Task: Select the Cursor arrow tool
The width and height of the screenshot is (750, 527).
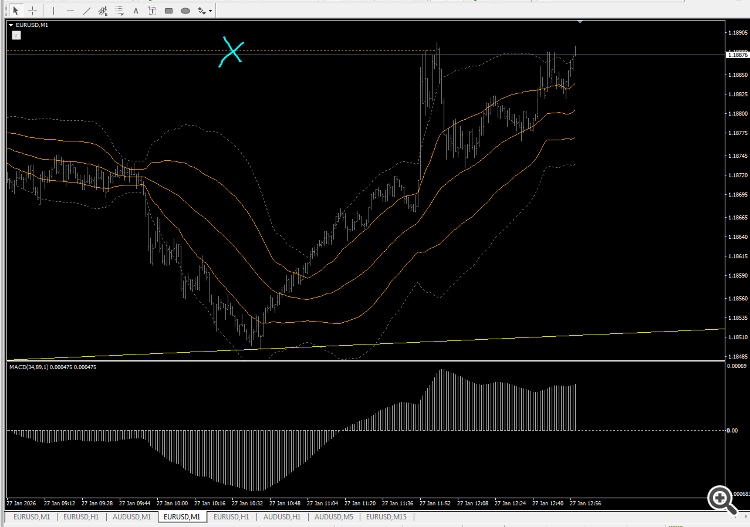Action: pos(16,11)
